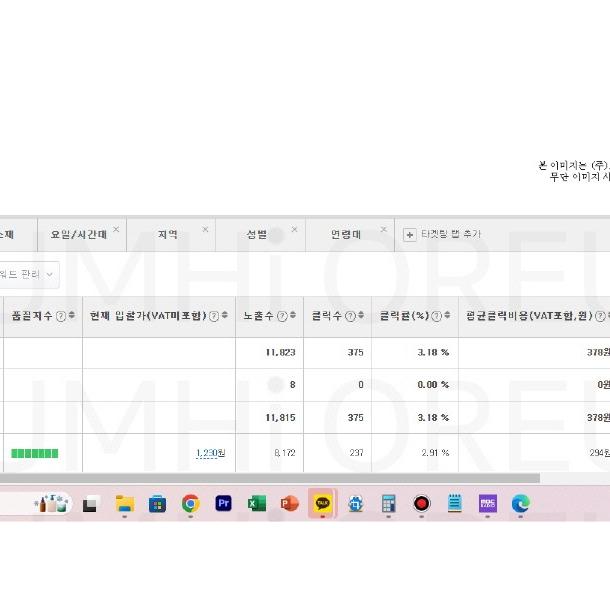The width and height of the screenshot is (610, 610).
Task: Open help tooltip for 평균클릭비용 column
Action: tap(600, 316)
